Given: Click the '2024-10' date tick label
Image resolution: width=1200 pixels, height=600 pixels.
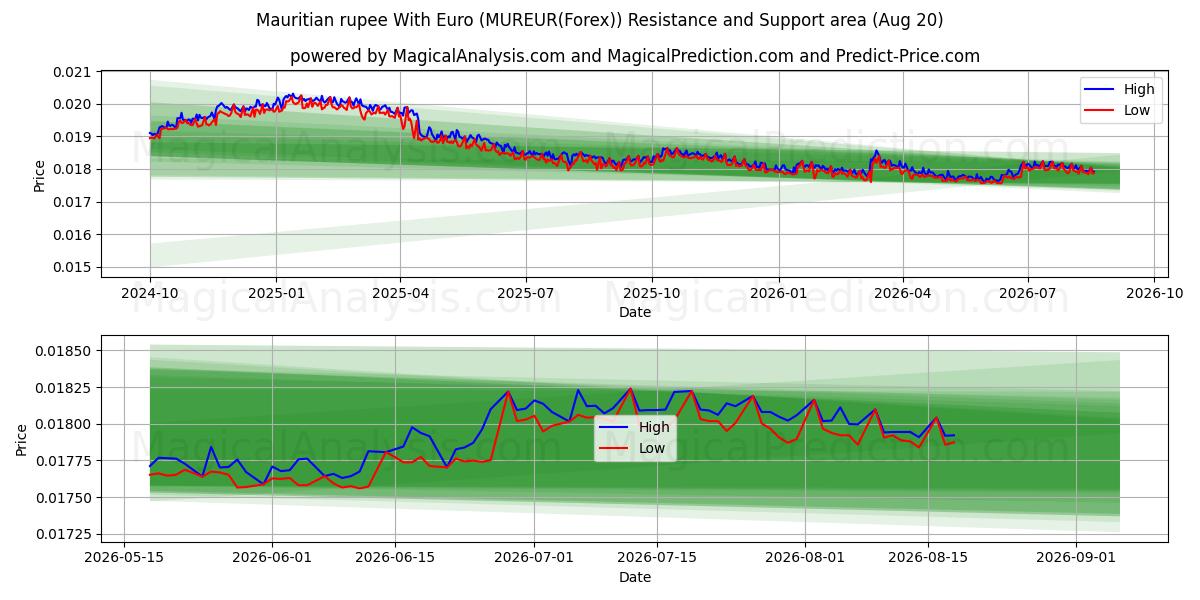Looking at the screenshot, I should click(150, 294).
